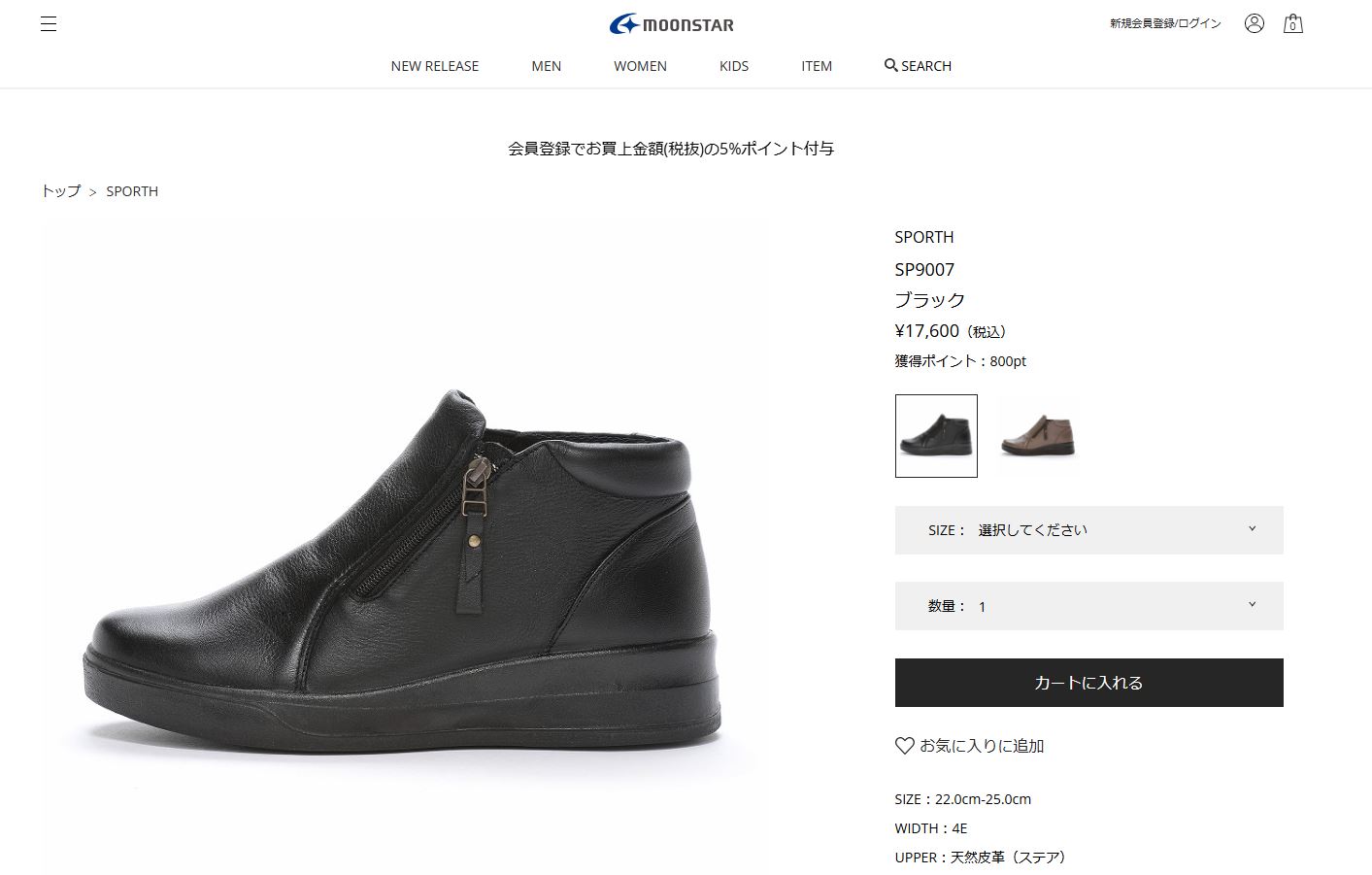Go to トップ breadcrumb link
The height and width of the screenshot is (875, 1372).
coord(61,191)
